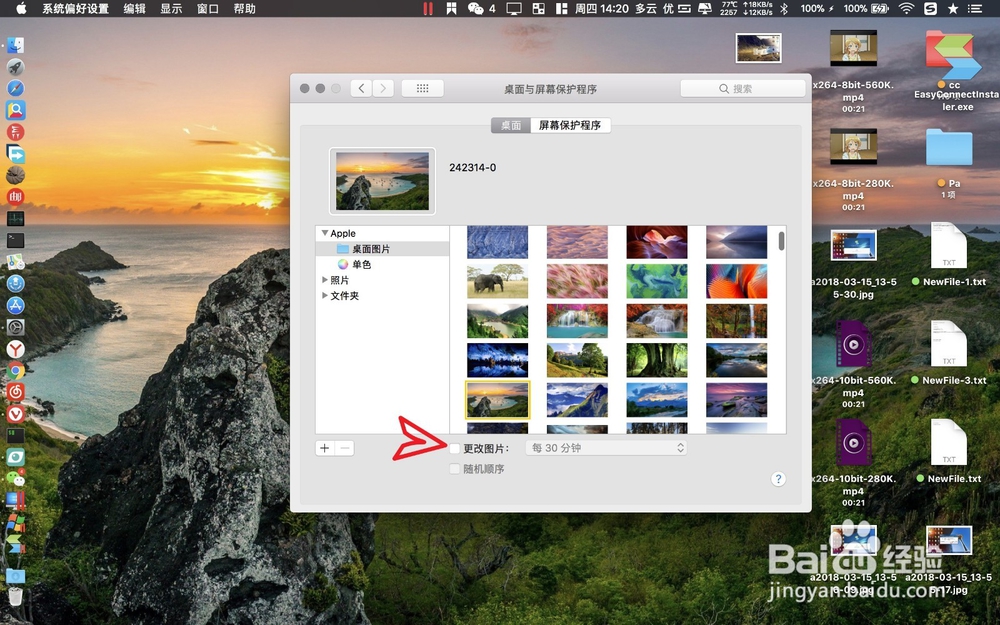Open Maps from the Dock

tap(15, 260)
